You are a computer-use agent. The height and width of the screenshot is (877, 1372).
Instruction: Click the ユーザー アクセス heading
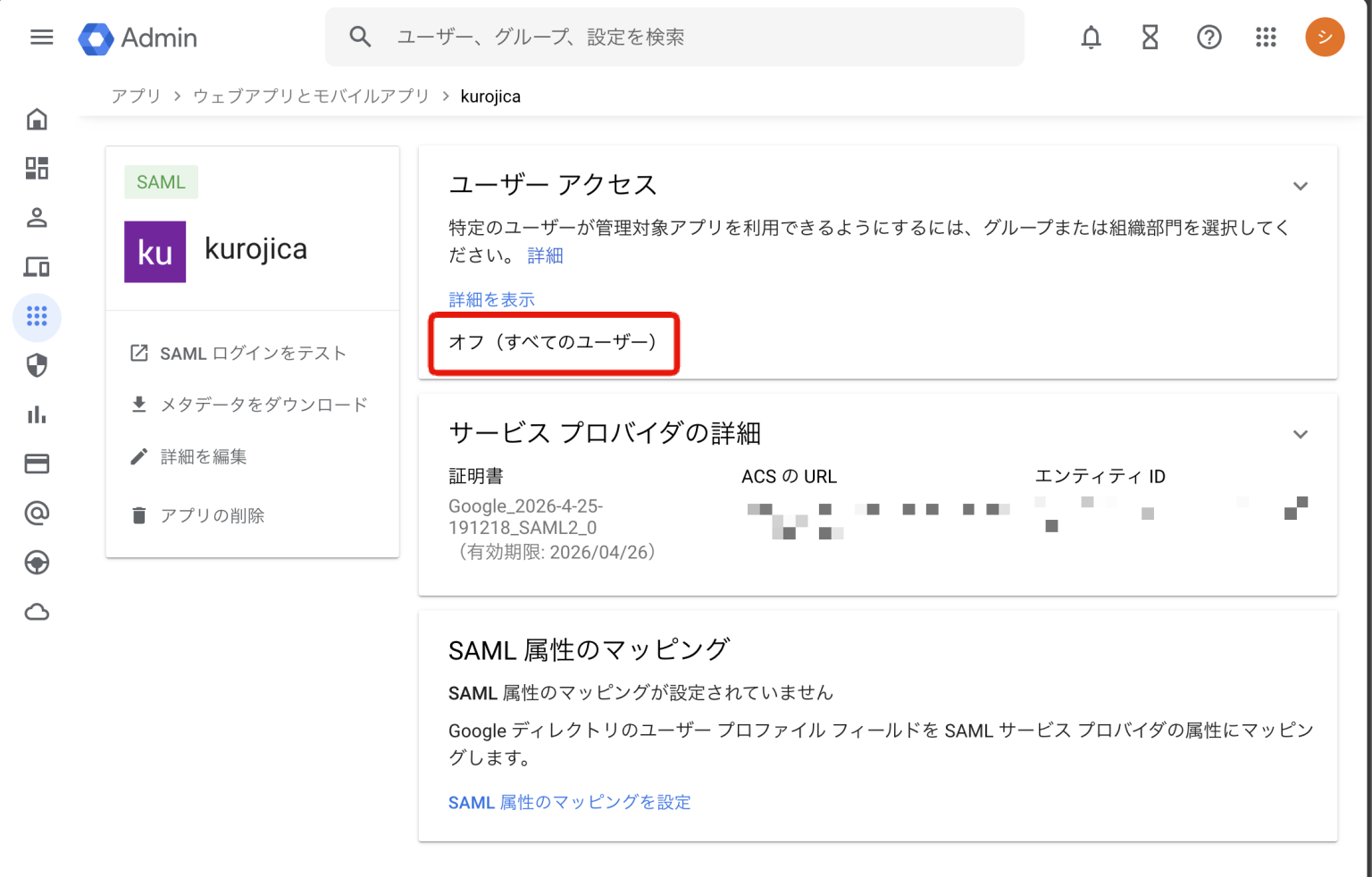pos(553,185)
